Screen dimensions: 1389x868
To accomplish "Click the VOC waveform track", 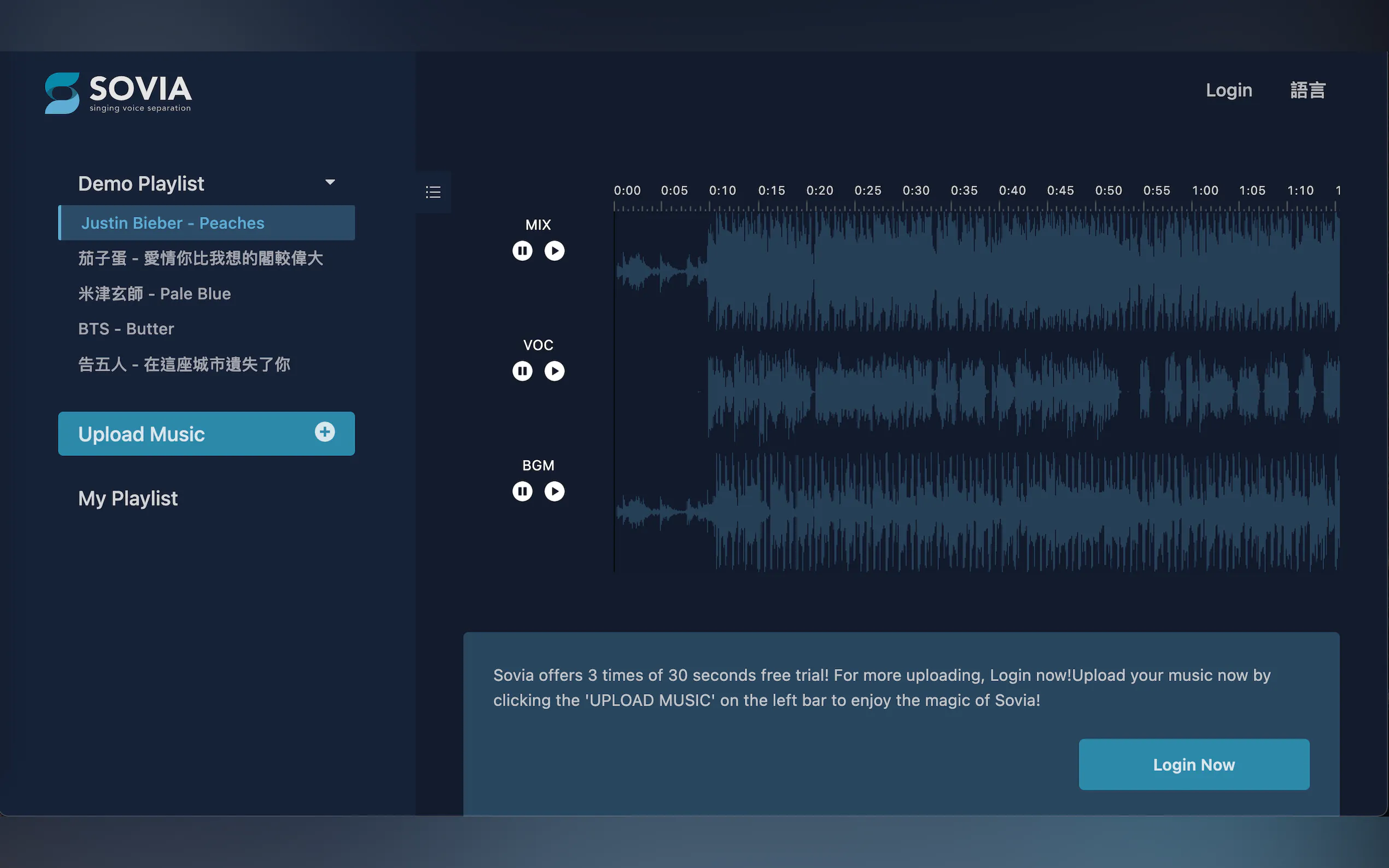I will 977,392.
